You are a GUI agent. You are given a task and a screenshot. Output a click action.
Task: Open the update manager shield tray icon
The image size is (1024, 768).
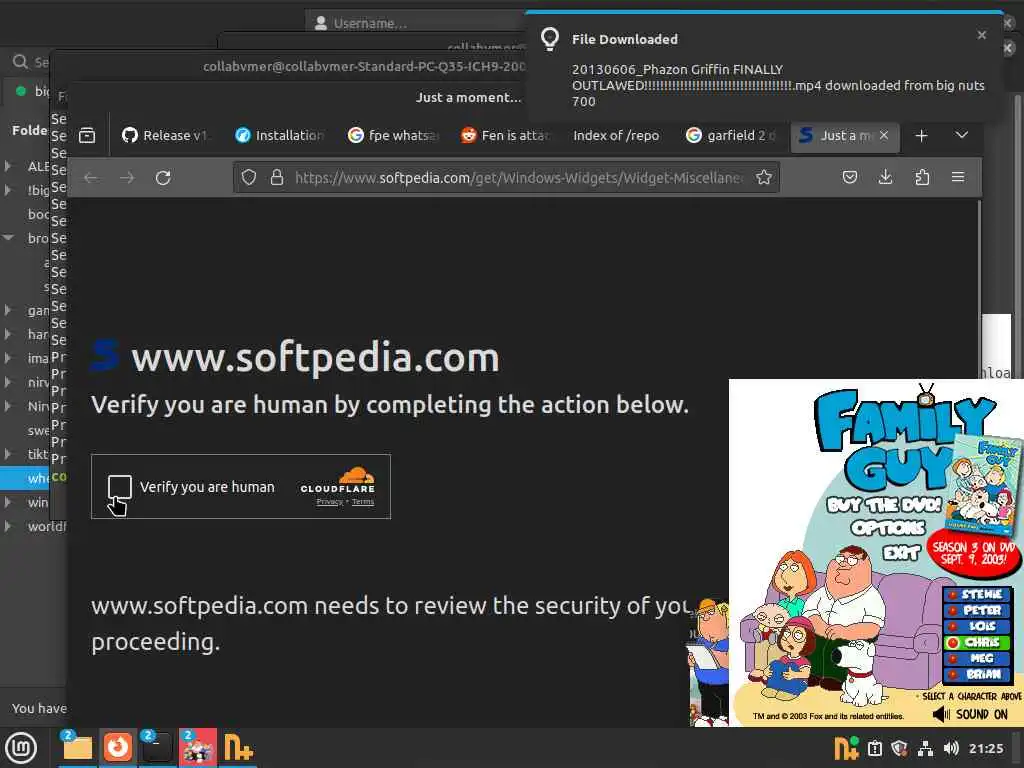click(899, 748)
